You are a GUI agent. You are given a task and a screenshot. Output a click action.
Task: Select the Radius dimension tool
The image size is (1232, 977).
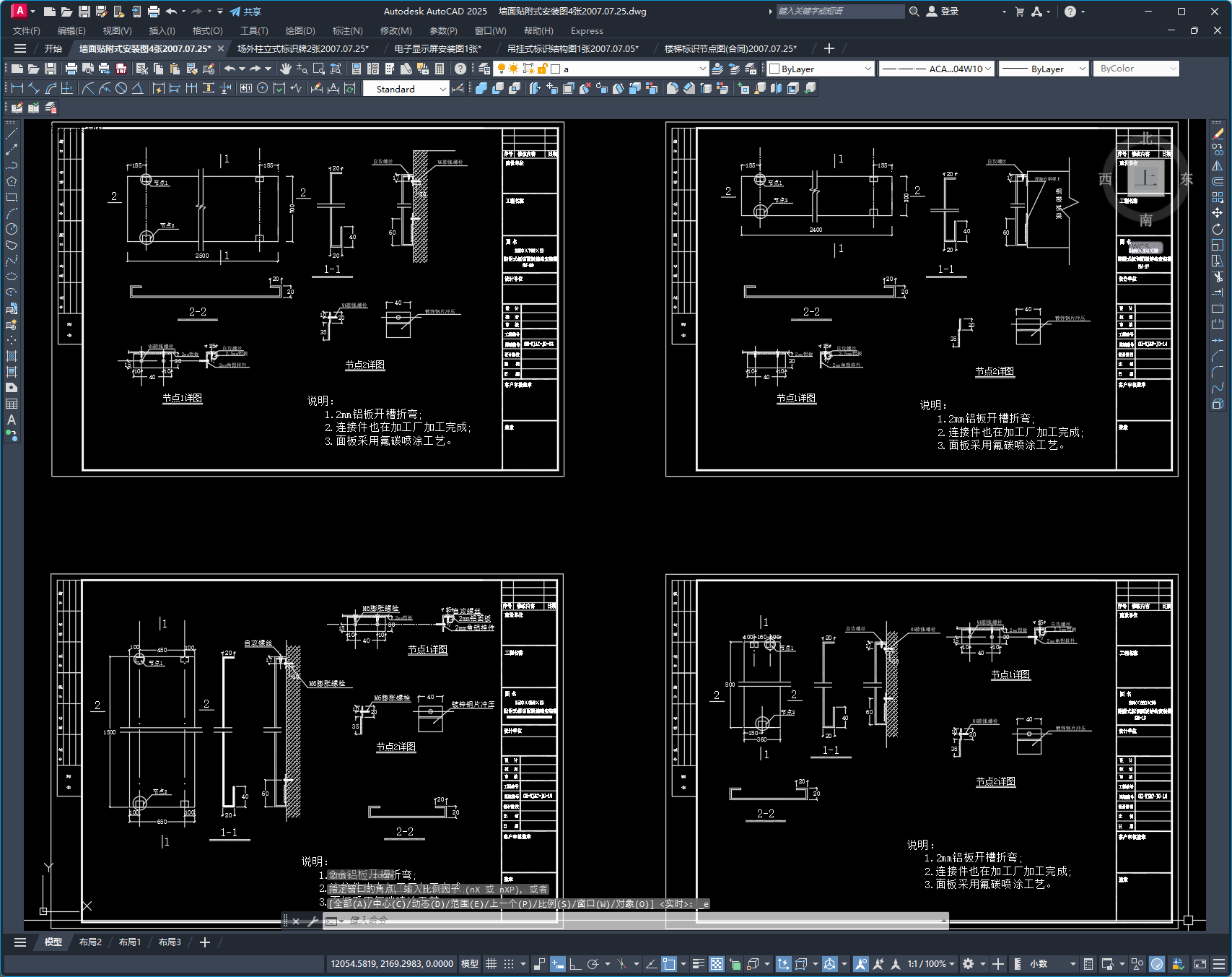tap(88, 88)
